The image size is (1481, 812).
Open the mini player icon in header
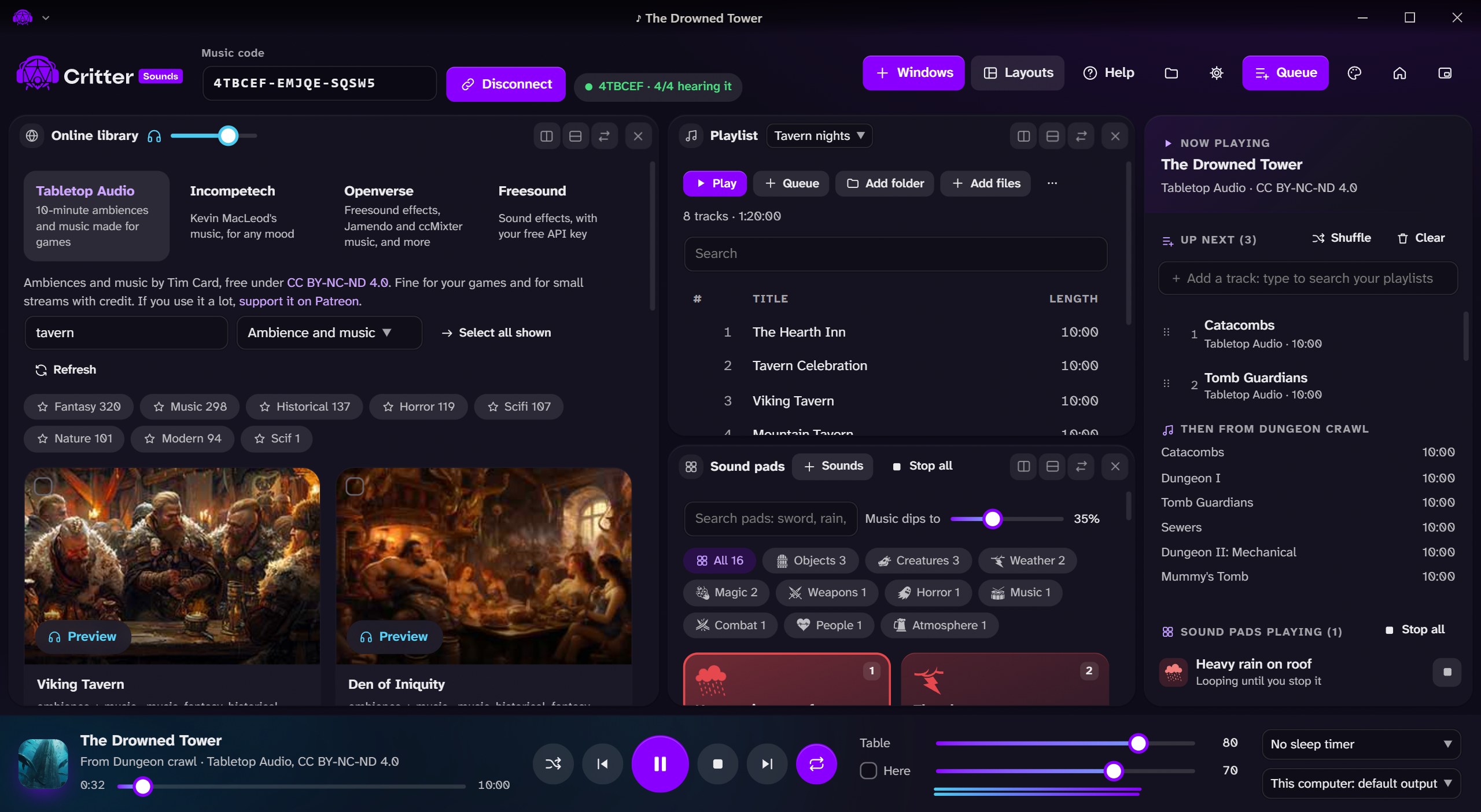[x=1445, y=73]
